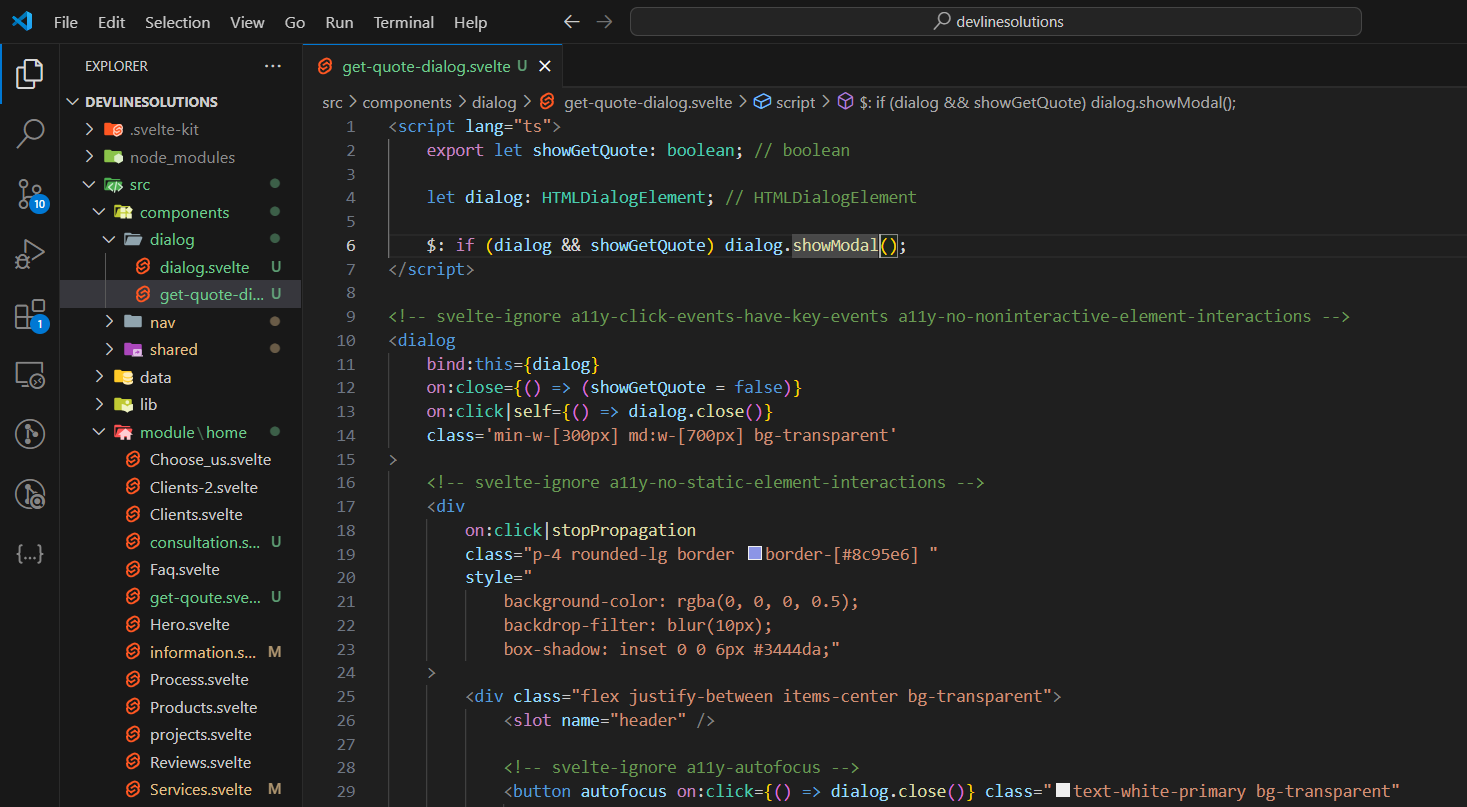This screenshot has width=1467, height=807.
Task: Close the get-quote-dialog.svelte tab
Action: [x=545, y=66]
